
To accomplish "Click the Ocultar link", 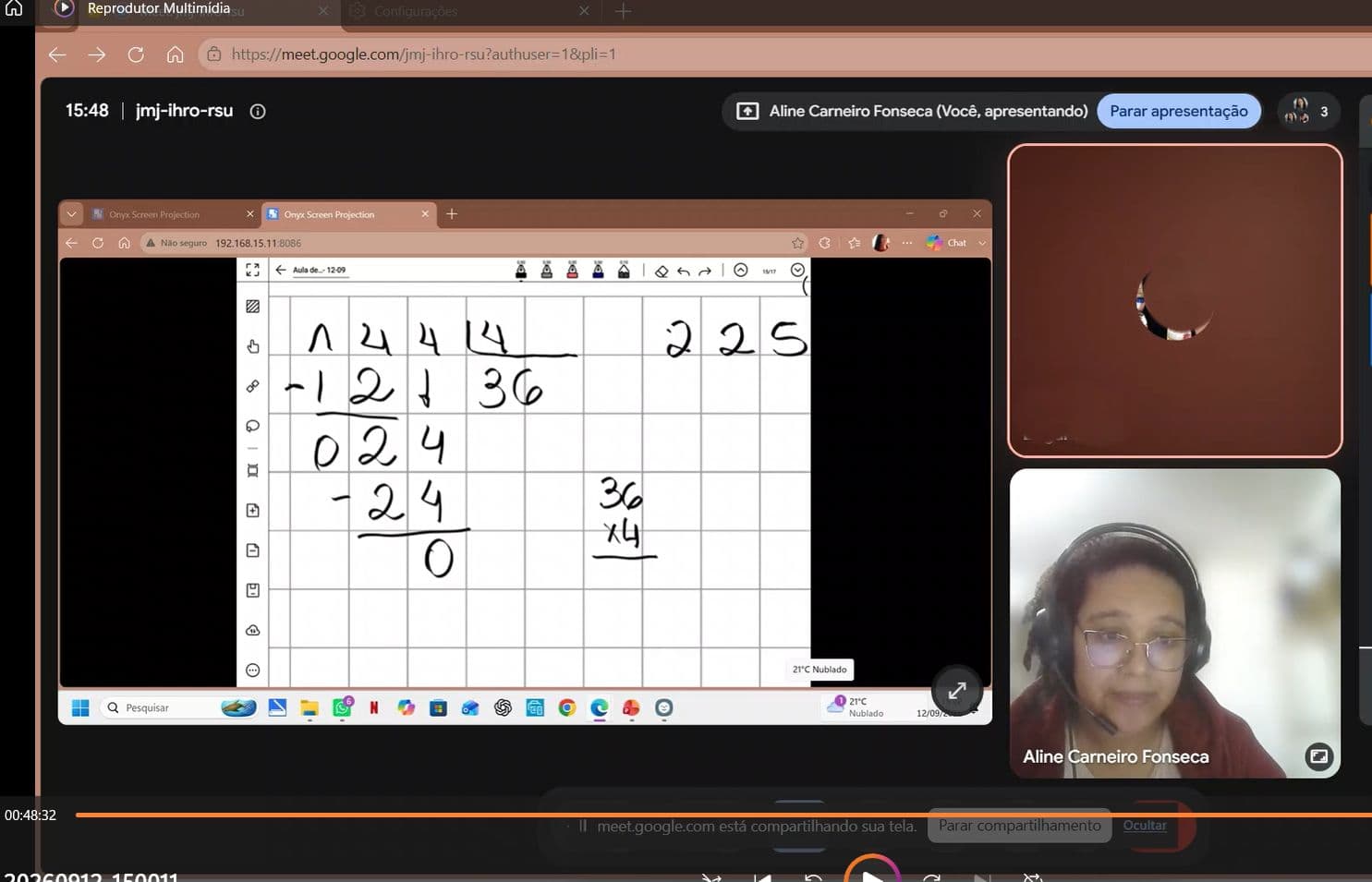I will [1145, 826].
